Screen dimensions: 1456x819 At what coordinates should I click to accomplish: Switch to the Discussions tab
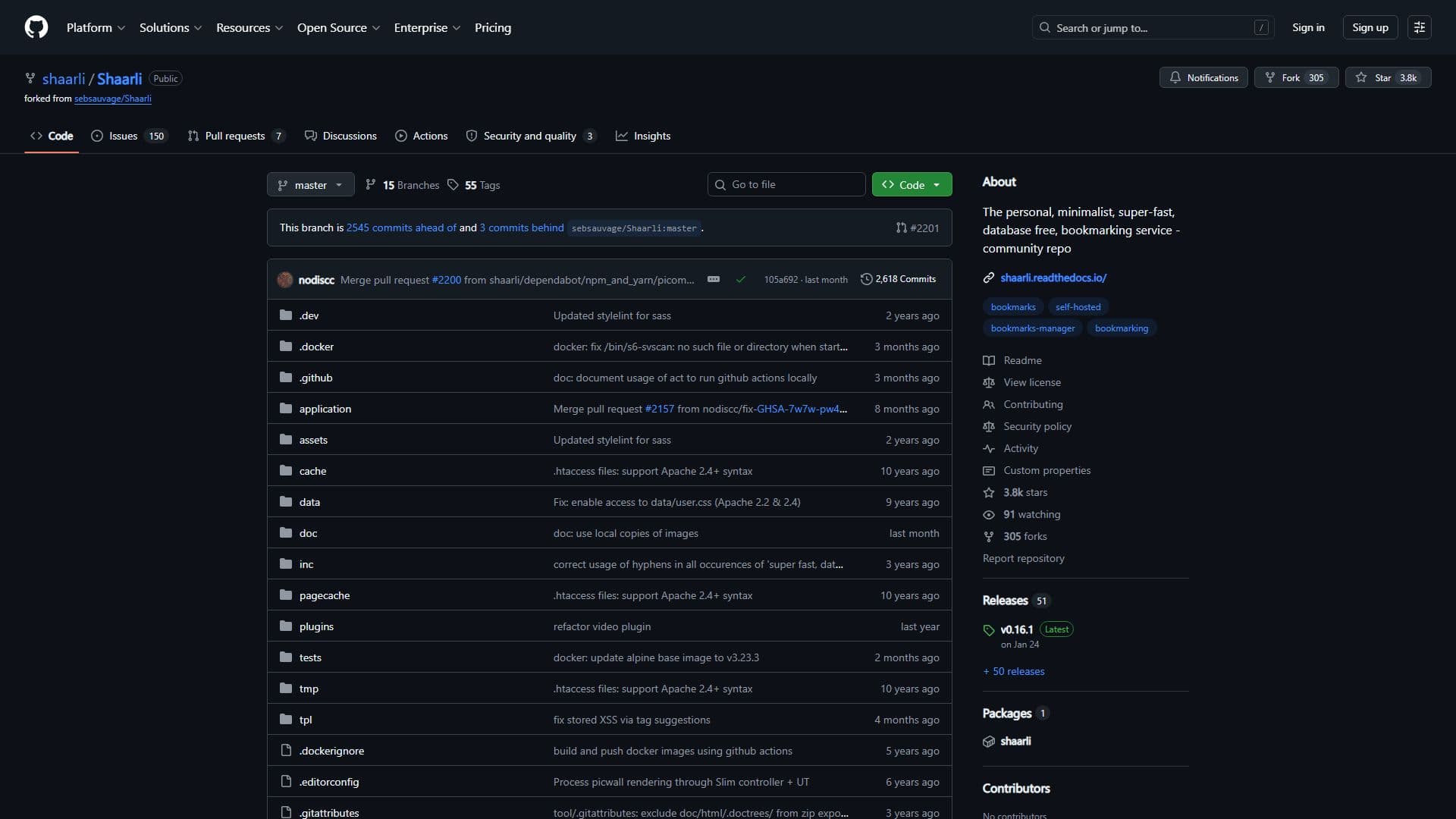pyautogui.click(x=340, y=136)
